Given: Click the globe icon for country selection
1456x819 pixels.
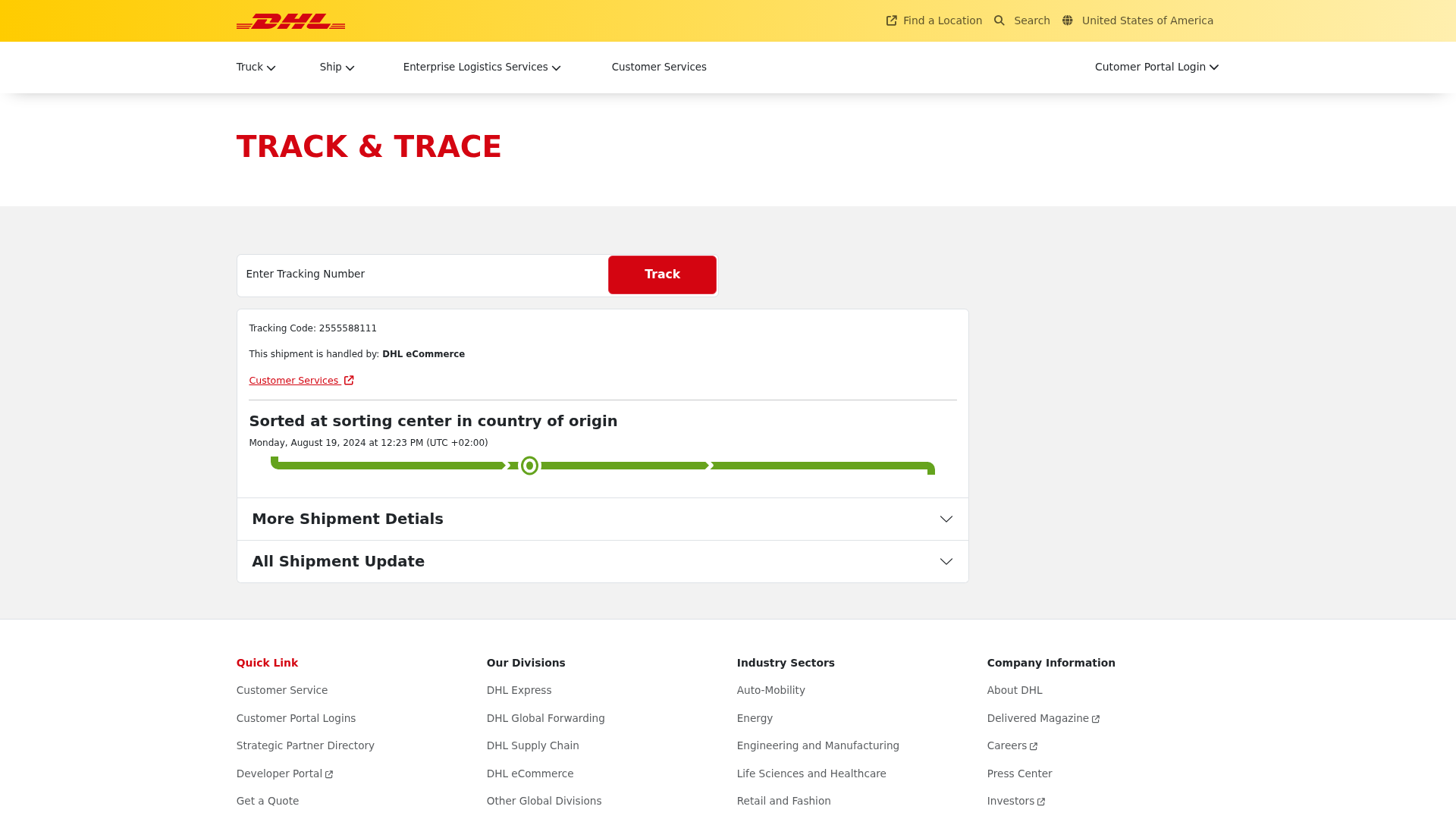Looking at the screenshot, I should pos(1068,20).
